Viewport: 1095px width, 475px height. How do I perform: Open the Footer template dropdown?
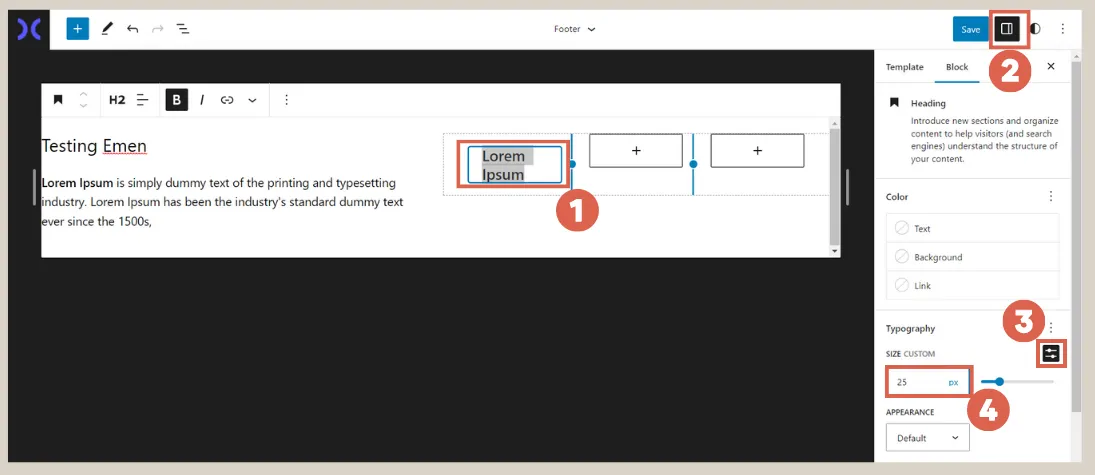(575, 29)
